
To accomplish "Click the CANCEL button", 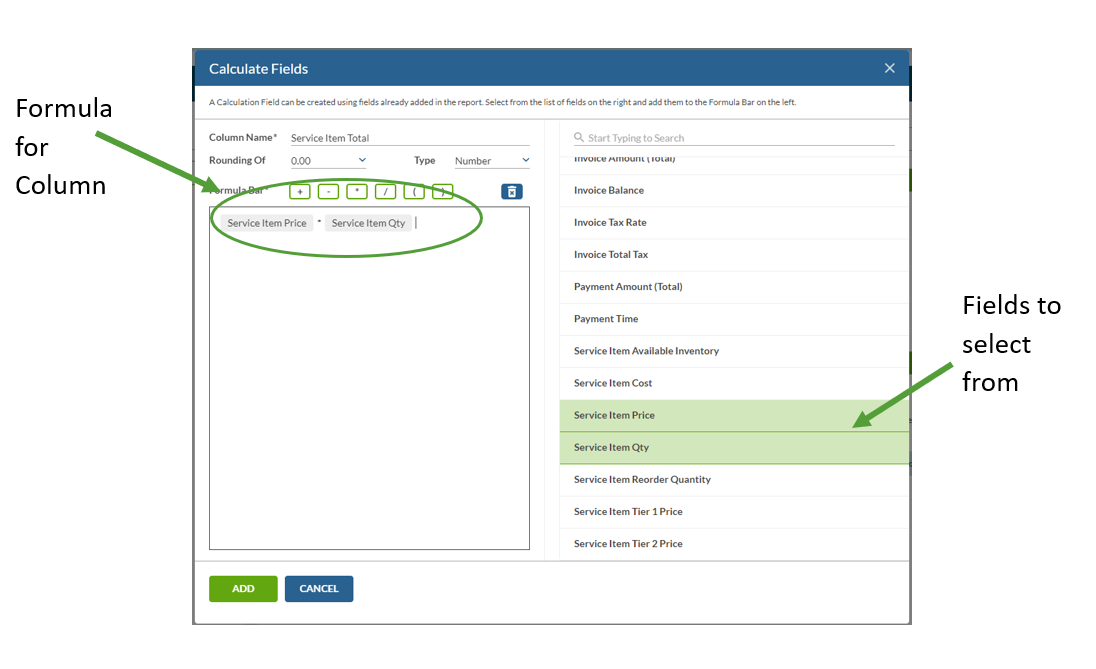I will pyautogui.click(x=319, y=589).
